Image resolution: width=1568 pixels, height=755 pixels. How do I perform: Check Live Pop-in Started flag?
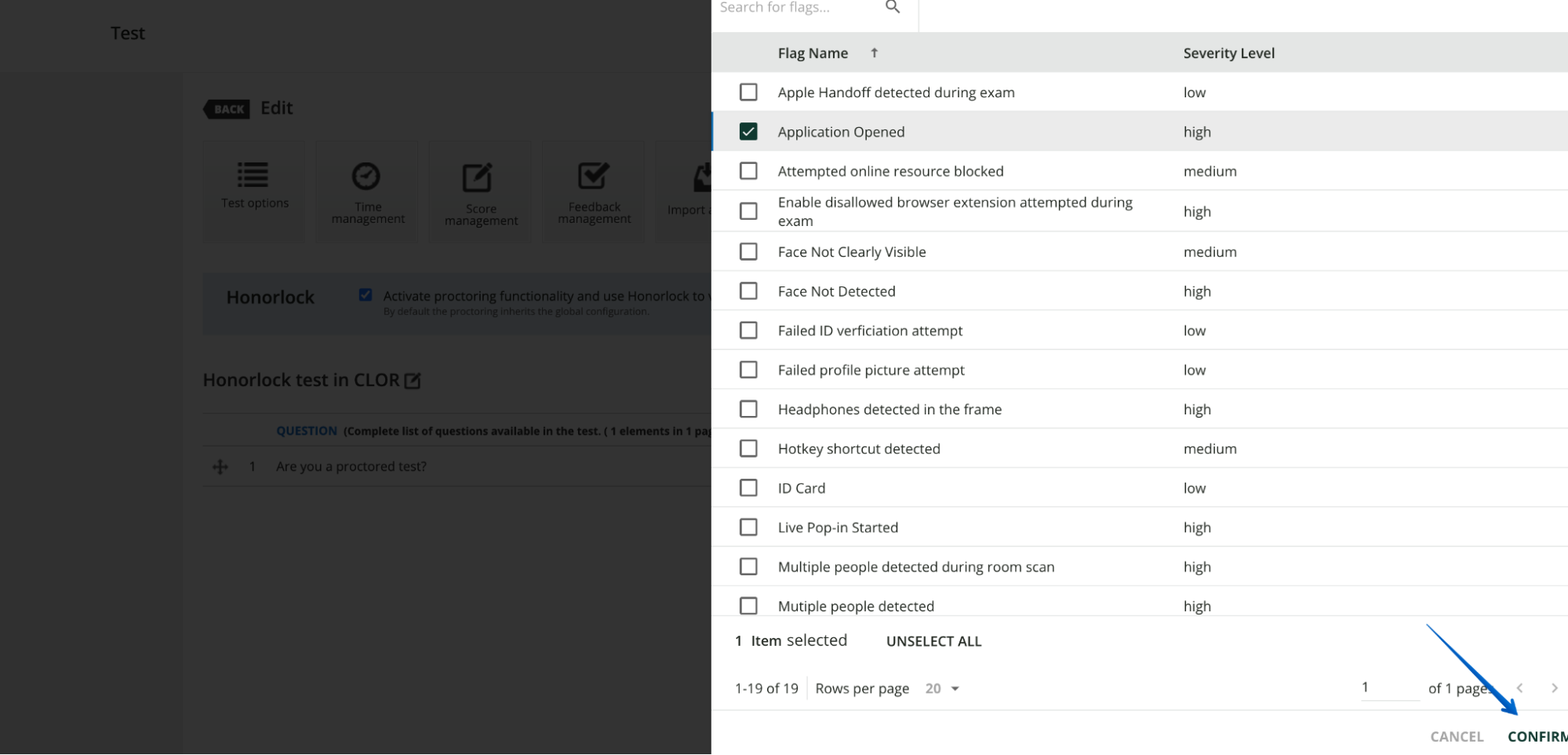pos(748,527)
